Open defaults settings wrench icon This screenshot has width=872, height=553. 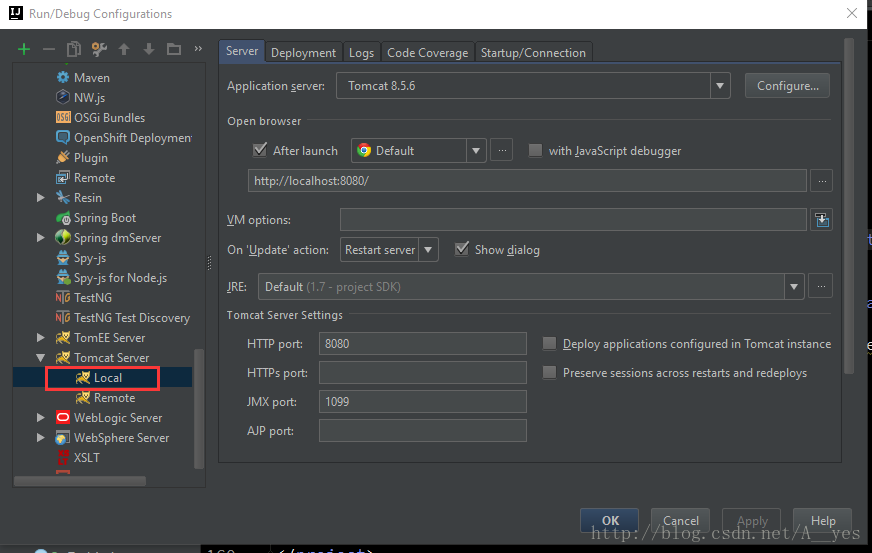(99, 50)
